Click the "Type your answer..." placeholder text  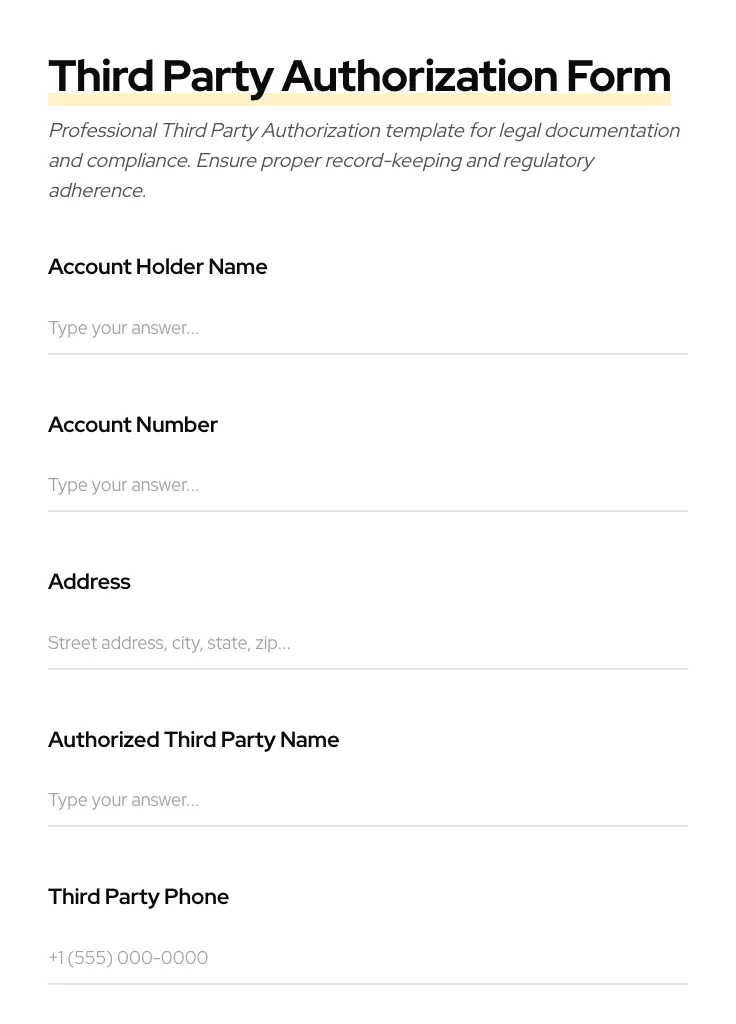point(123,328)
